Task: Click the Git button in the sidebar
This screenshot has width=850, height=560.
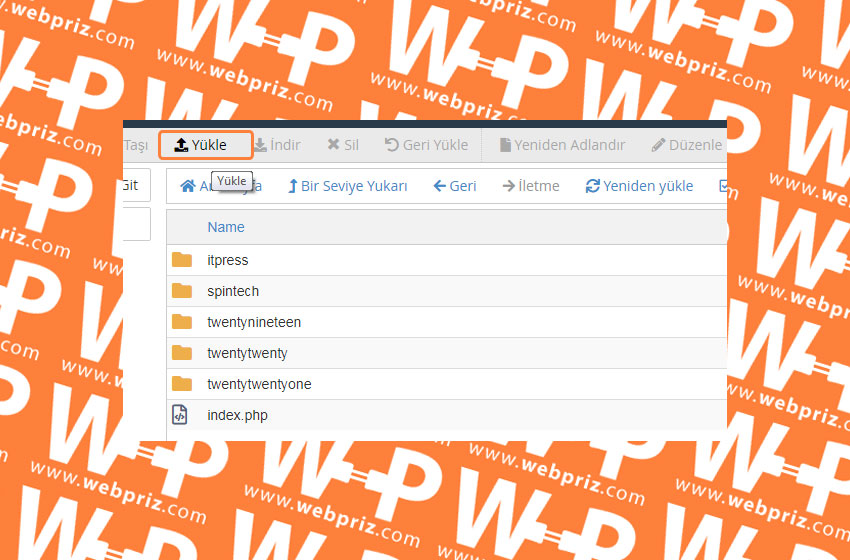Action: [137, 185]
